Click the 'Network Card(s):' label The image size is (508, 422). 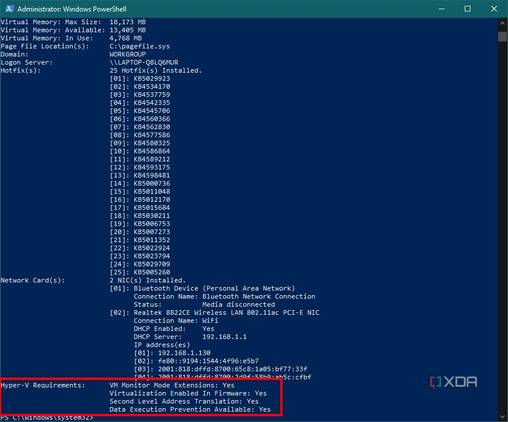point(33,280)
